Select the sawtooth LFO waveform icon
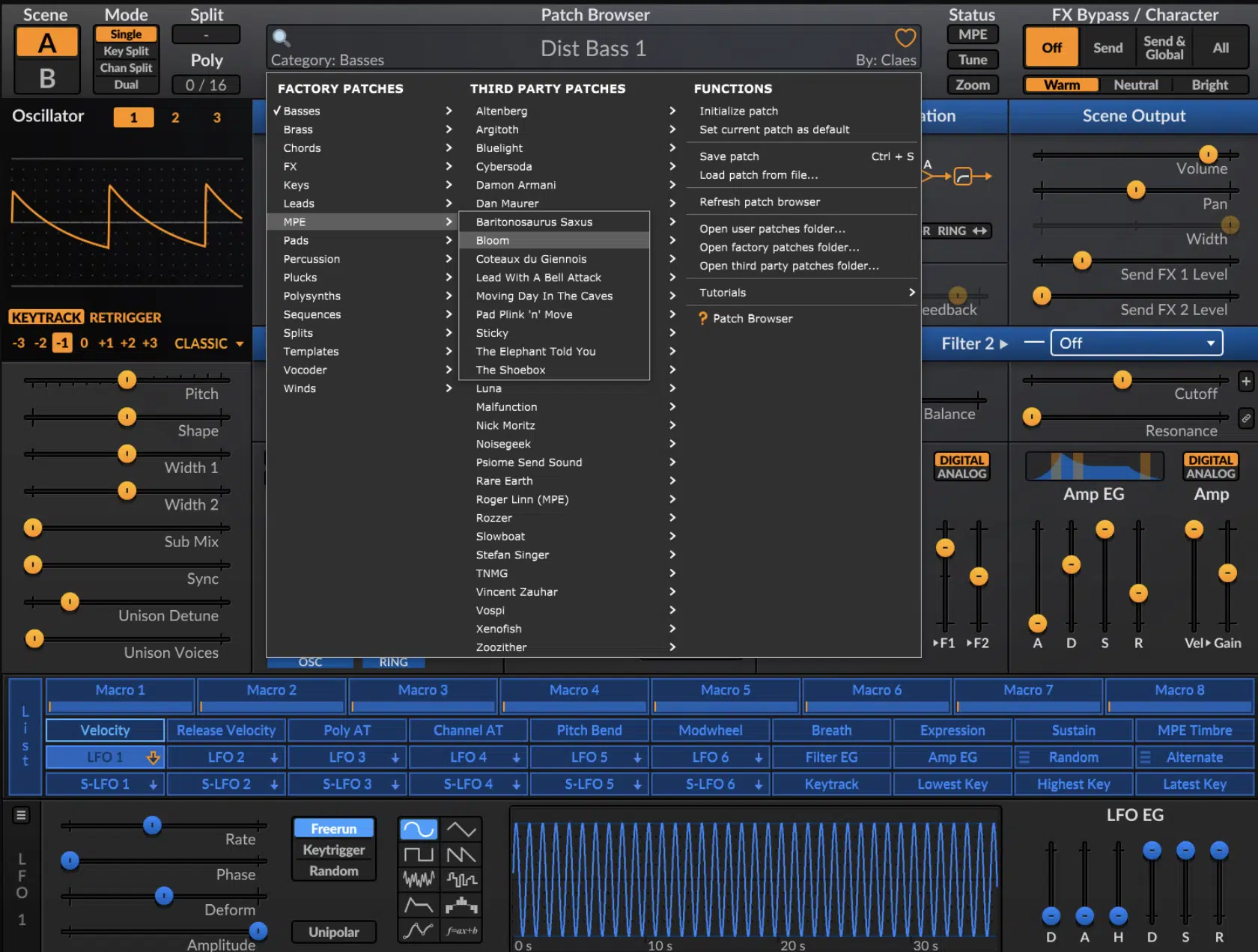The height and width of the screenshot is (952, 1258). (461, 854)
